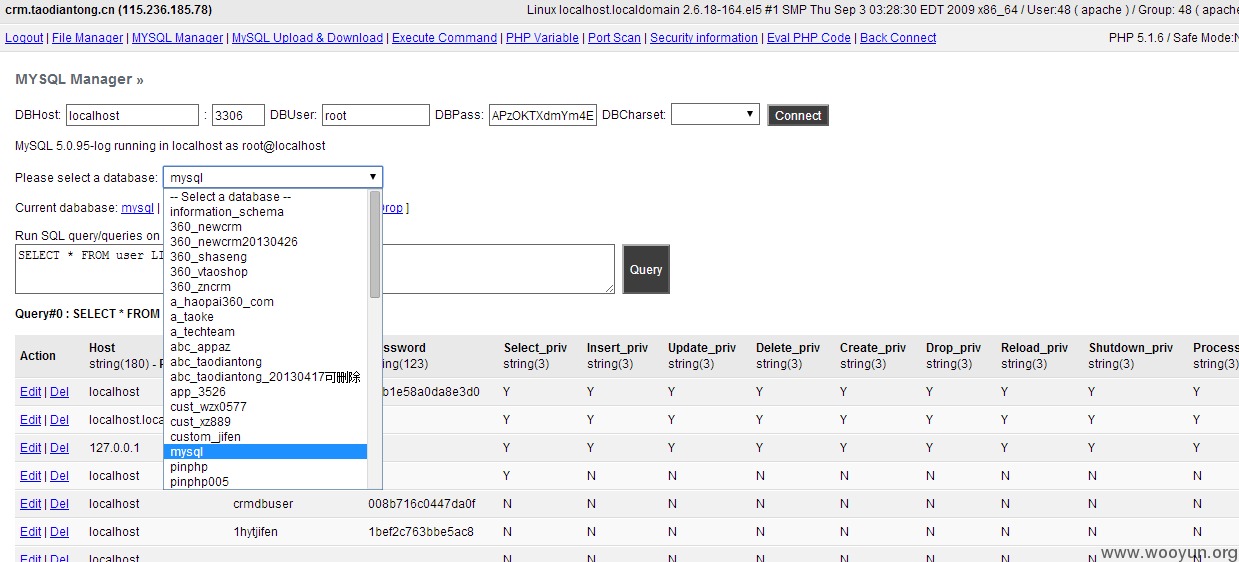Delete the 127.0.0.1 user row
This screenshot has height=562, width=1239.
60,448
